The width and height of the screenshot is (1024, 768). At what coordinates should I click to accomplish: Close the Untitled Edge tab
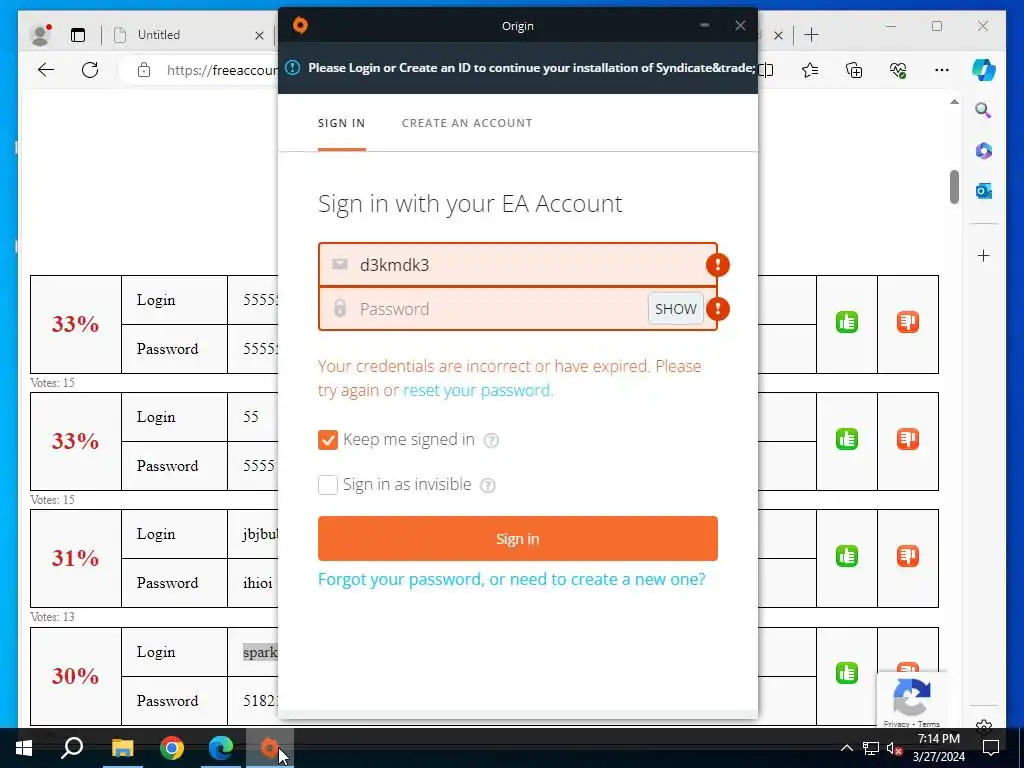(259, 35)
